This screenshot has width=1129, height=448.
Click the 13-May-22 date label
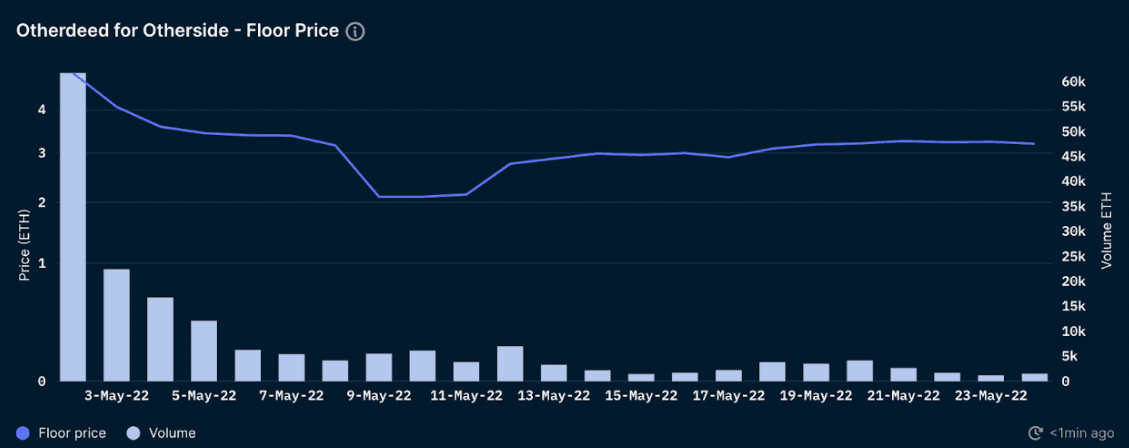[x=554, y=396]
